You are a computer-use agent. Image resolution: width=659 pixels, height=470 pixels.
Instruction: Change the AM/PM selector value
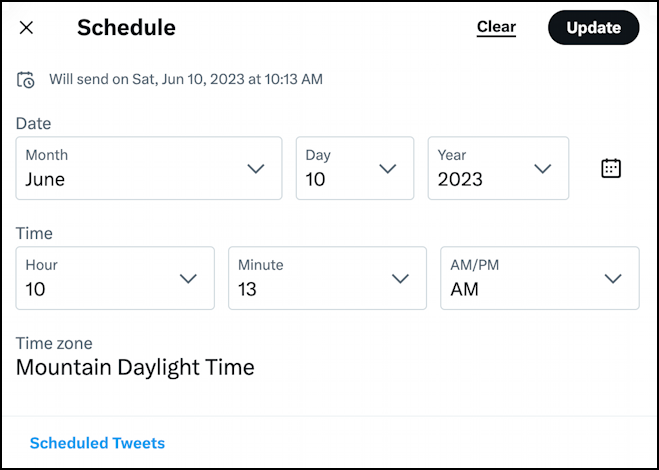pos(540,278)
